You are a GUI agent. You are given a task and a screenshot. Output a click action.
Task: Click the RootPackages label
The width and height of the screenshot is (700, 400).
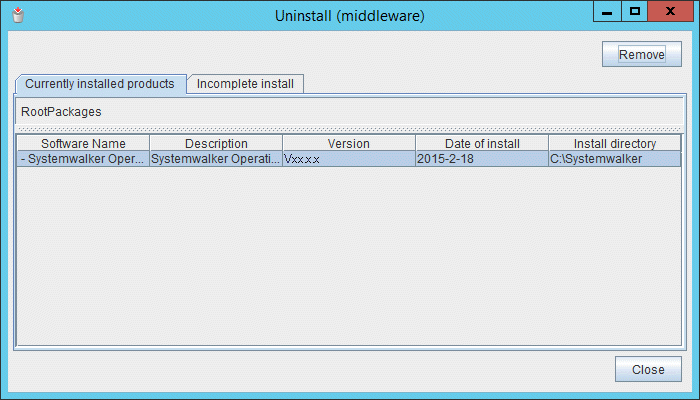61,111
